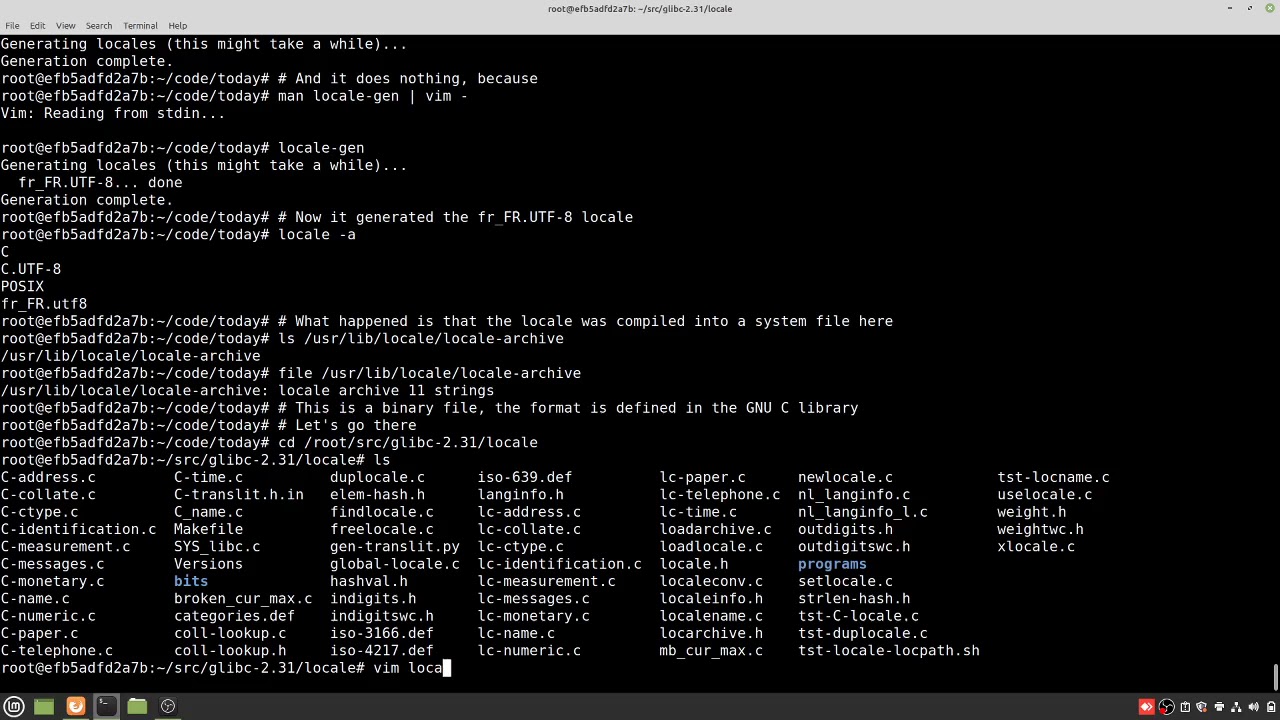This screenshot has width=1280, height=720.
Task: Click the file name 'Versions'
Action: [x=208, y=564]
